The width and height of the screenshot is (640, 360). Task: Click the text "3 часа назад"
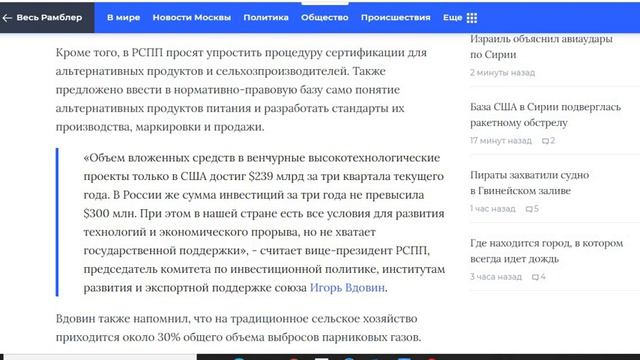point(496,277)
